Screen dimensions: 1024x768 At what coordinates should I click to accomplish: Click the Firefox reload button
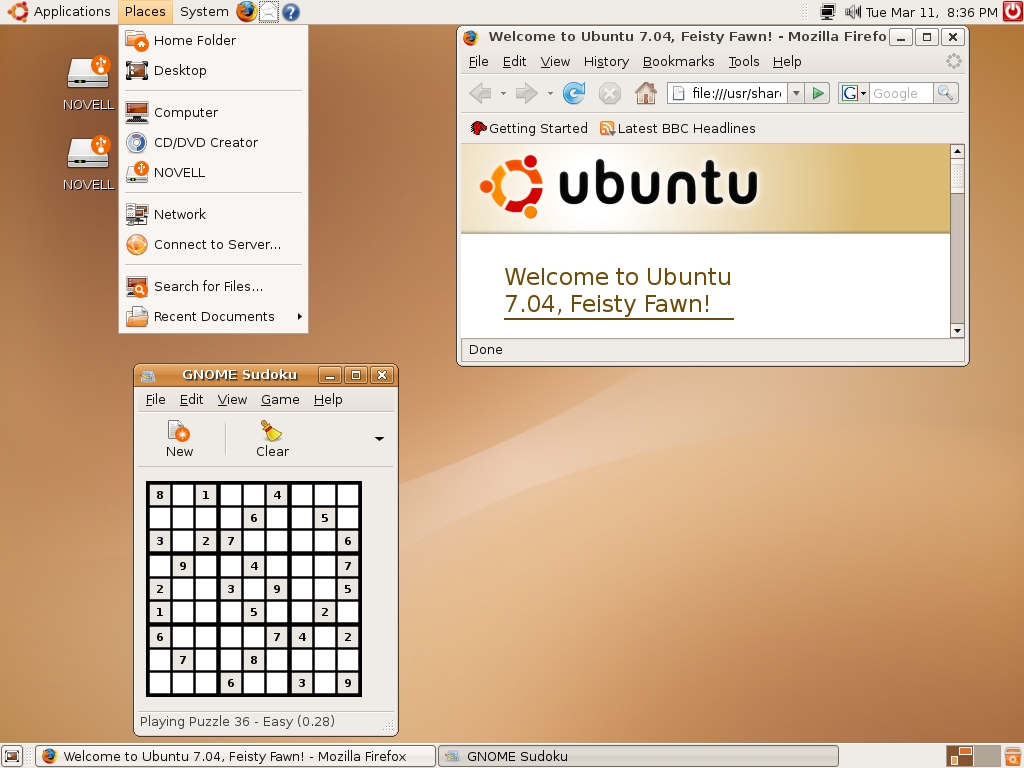[574, 93]
